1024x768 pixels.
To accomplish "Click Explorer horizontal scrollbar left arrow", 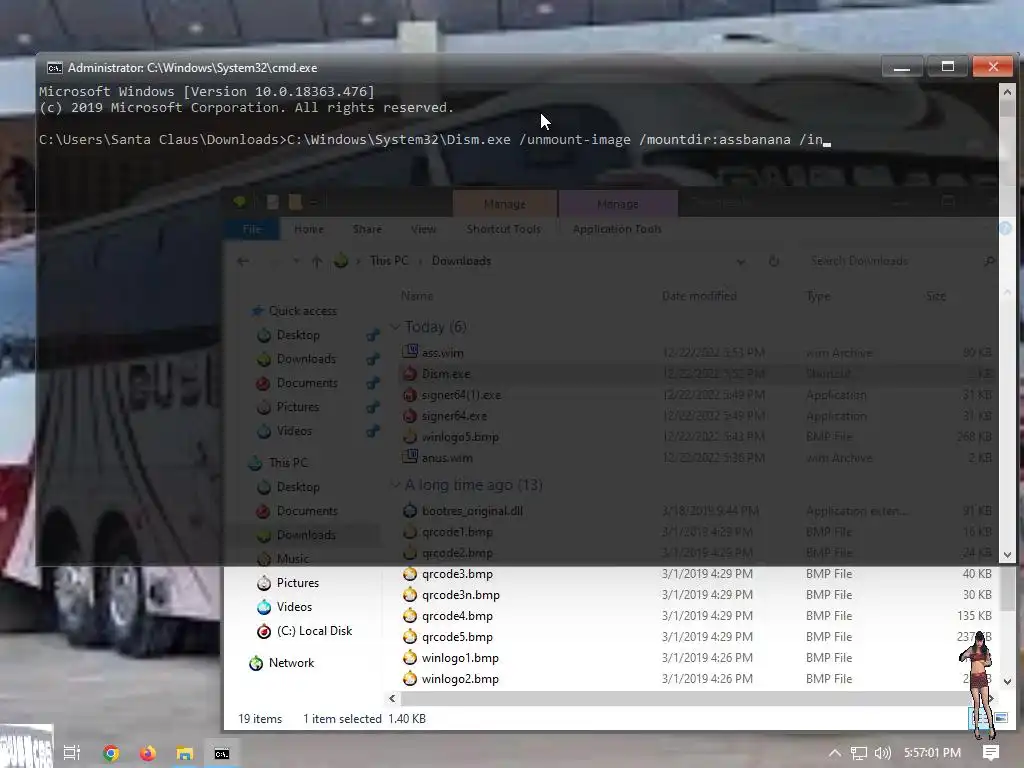I will coord(392,699).
